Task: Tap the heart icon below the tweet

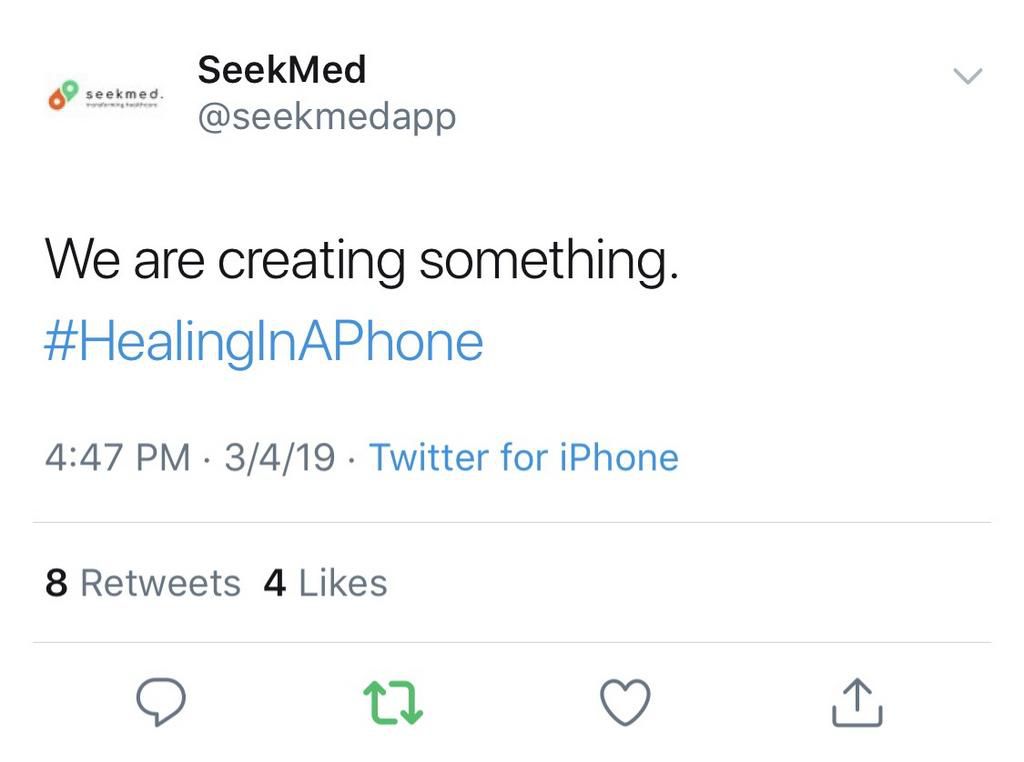Action: (x=624, y=703)
